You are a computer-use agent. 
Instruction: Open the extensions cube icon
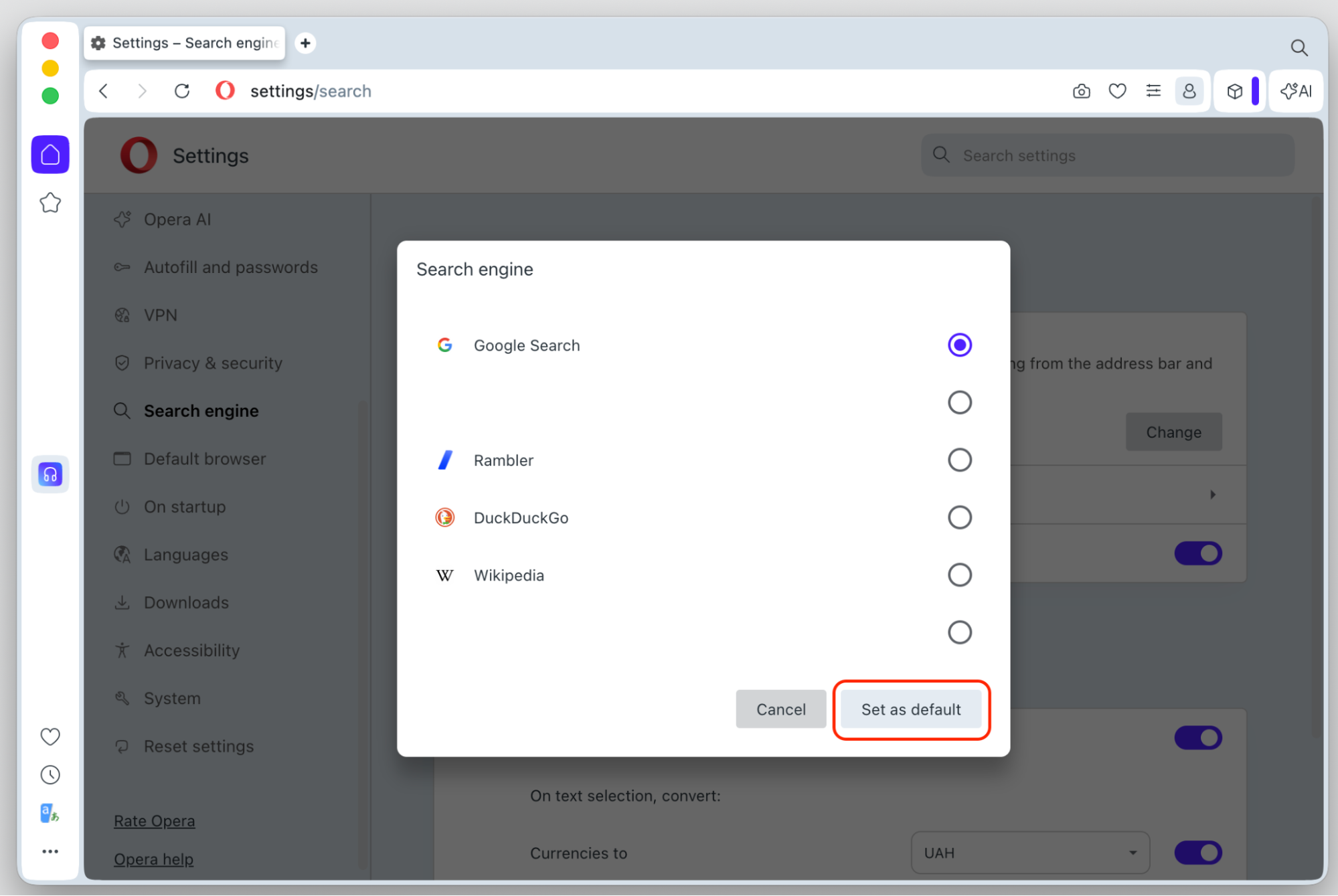(x=1235, y=91)
